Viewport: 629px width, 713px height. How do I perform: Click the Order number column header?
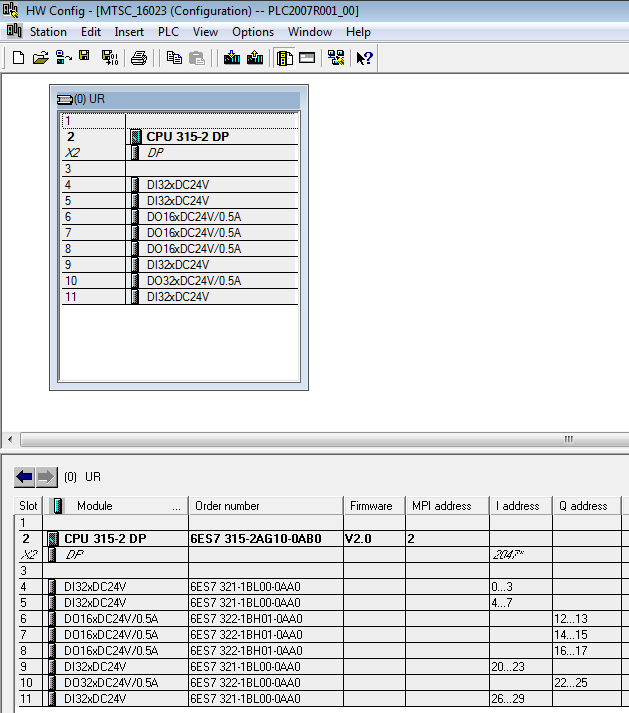pos(228,506)
